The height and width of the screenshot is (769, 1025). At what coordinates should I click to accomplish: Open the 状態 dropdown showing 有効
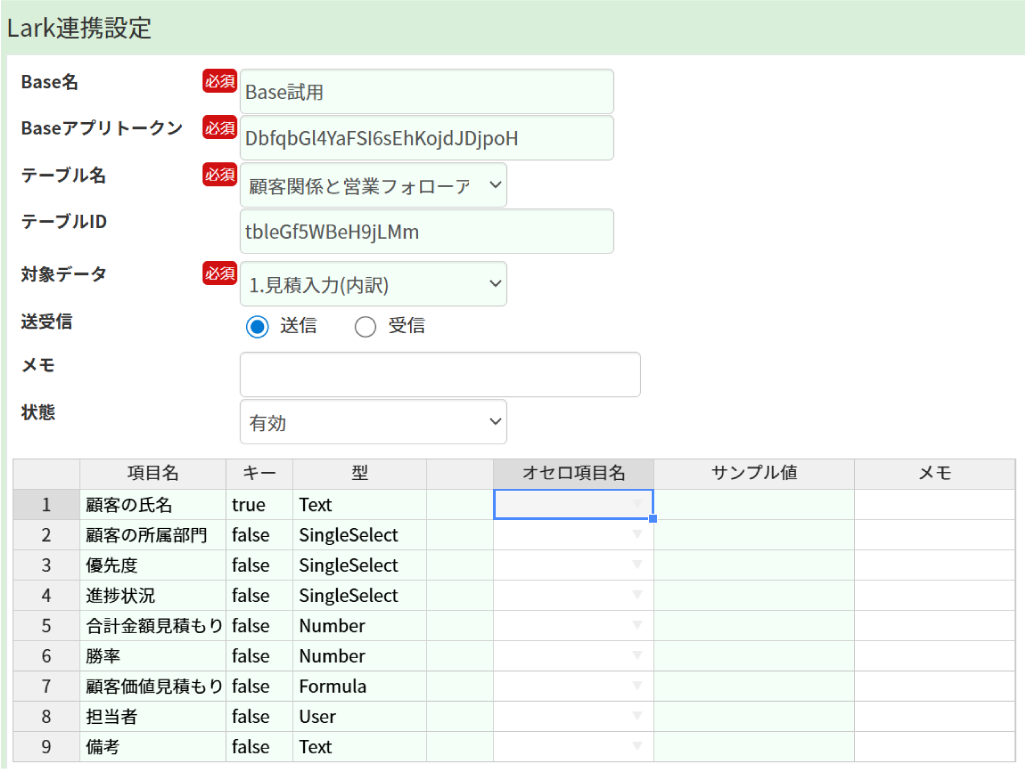(373, 422)
